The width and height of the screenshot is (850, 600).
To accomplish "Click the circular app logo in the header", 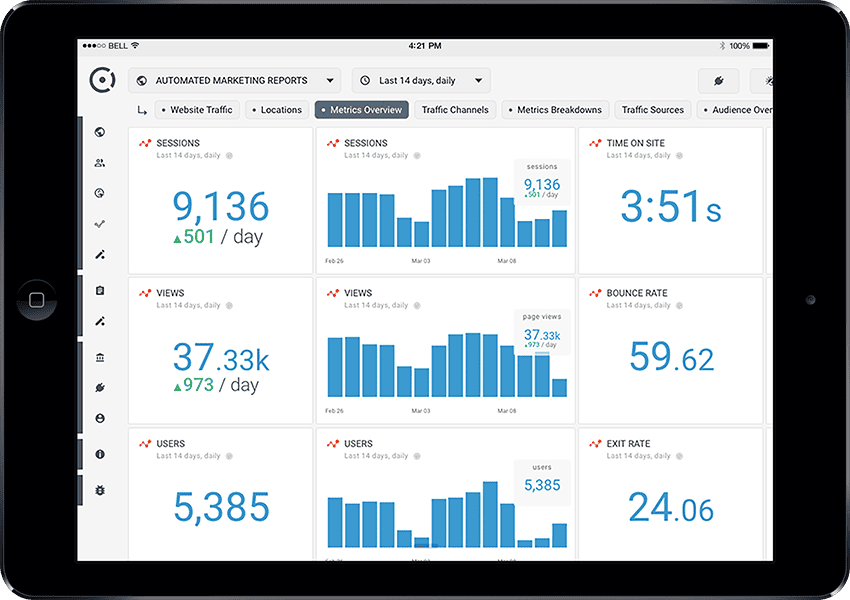I will 102,80.
